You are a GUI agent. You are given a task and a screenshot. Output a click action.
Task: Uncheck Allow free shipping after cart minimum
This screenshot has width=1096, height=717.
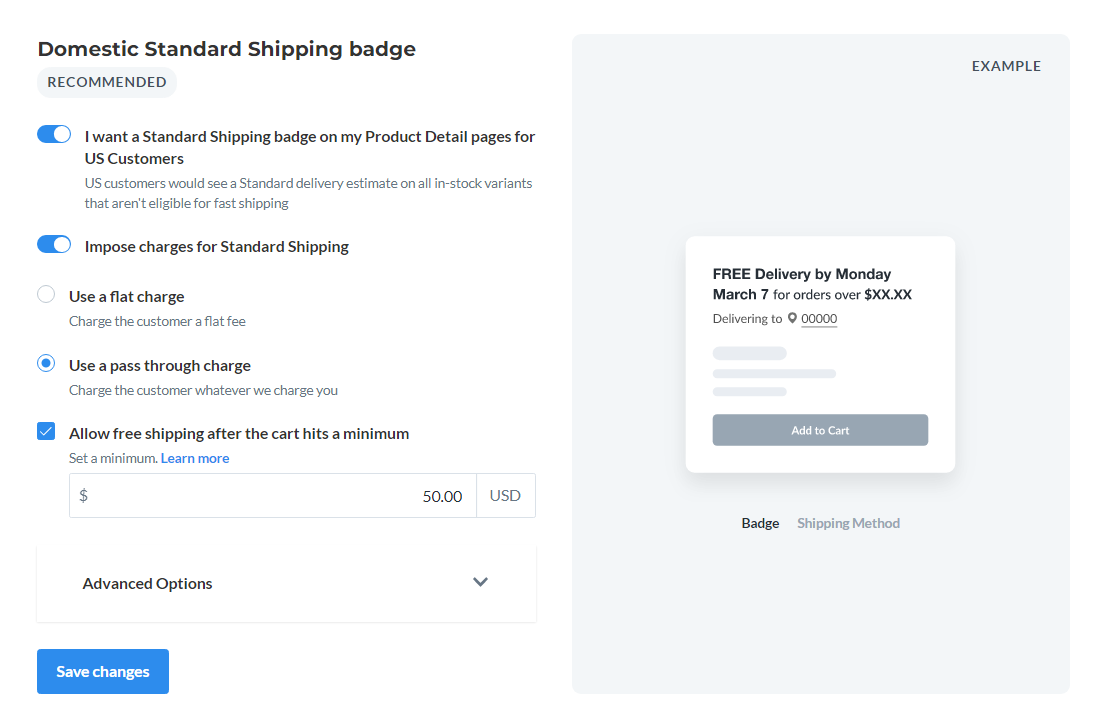[46, 431]
